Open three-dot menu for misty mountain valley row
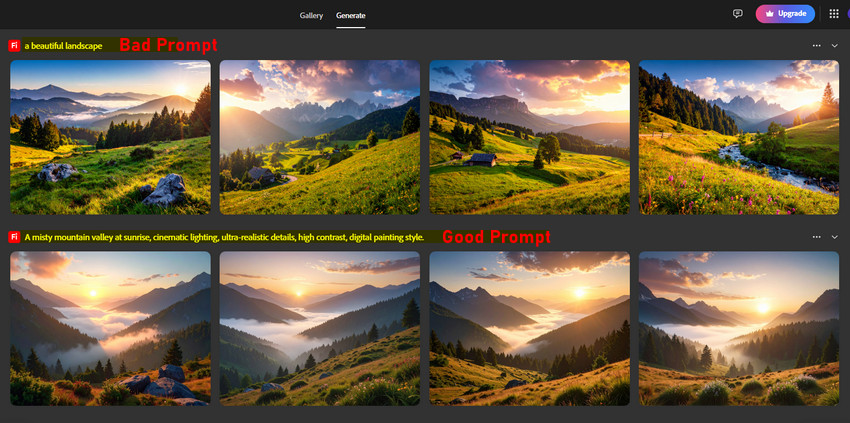Screen dimensions: 850x423 [817, 237]
